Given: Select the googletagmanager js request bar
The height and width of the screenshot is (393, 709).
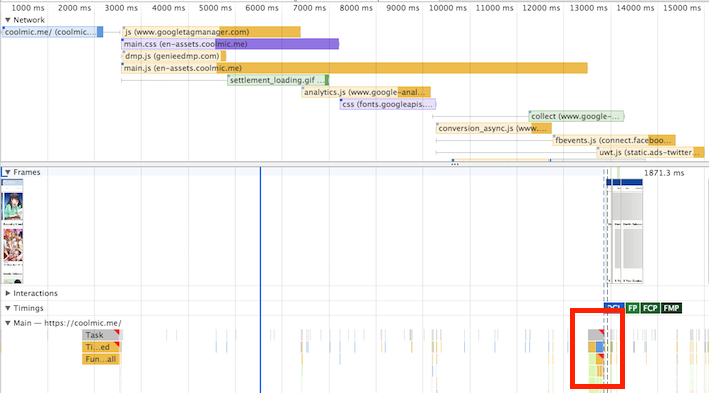Looking at the screenshot, I should pos(212,32).
